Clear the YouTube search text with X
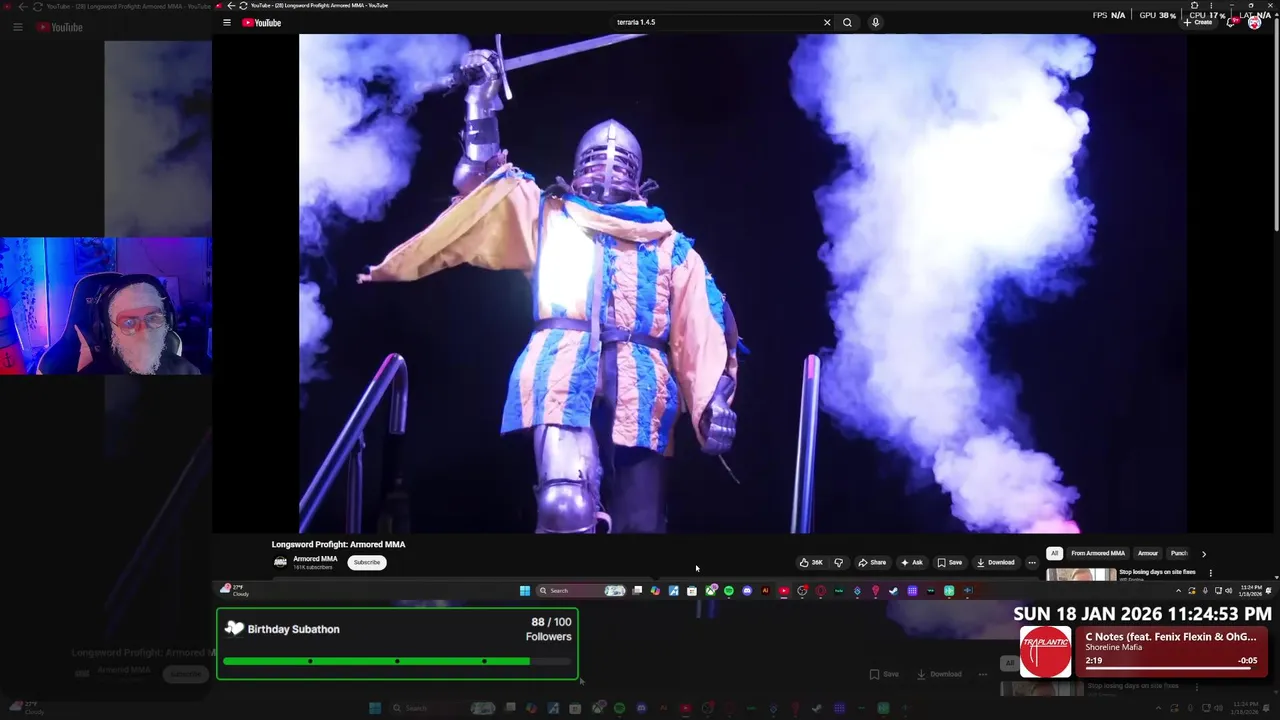The height and width of the screenshot is (720, 1280). (x=827, y=22)
